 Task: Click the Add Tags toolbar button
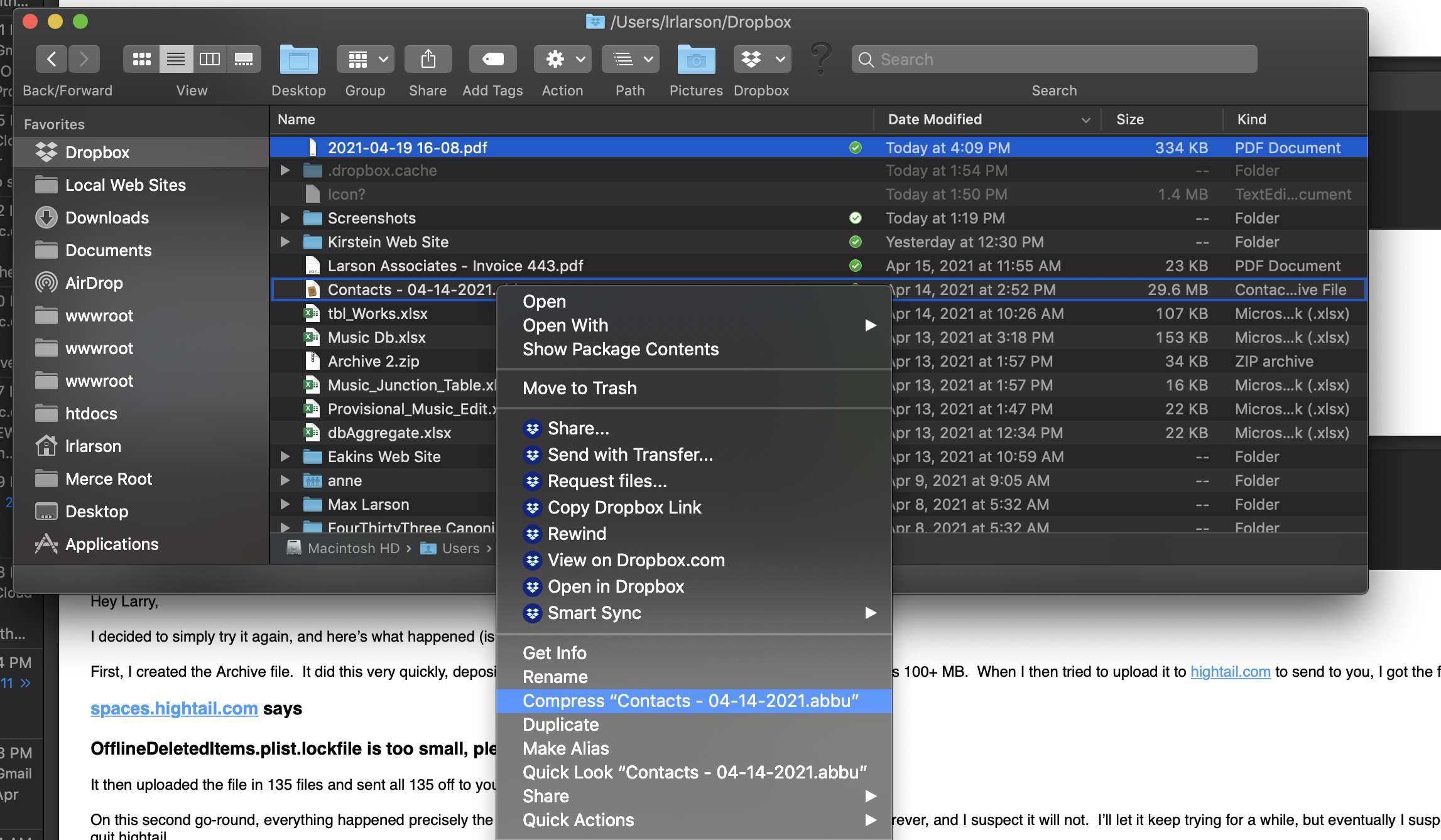(x=492, y=60)
